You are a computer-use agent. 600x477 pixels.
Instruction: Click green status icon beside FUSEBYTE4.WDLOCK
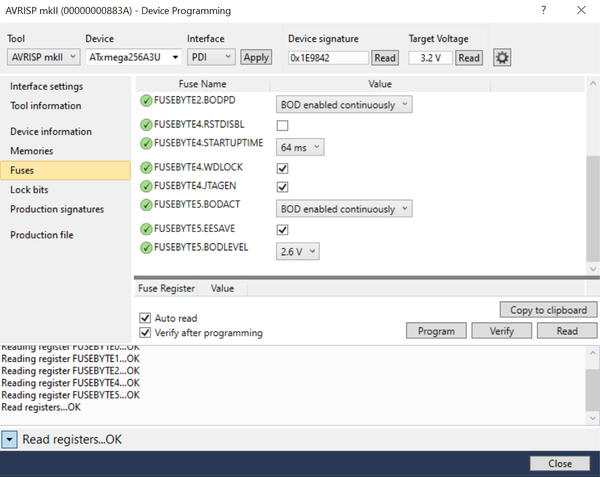[x=146, y=168]
